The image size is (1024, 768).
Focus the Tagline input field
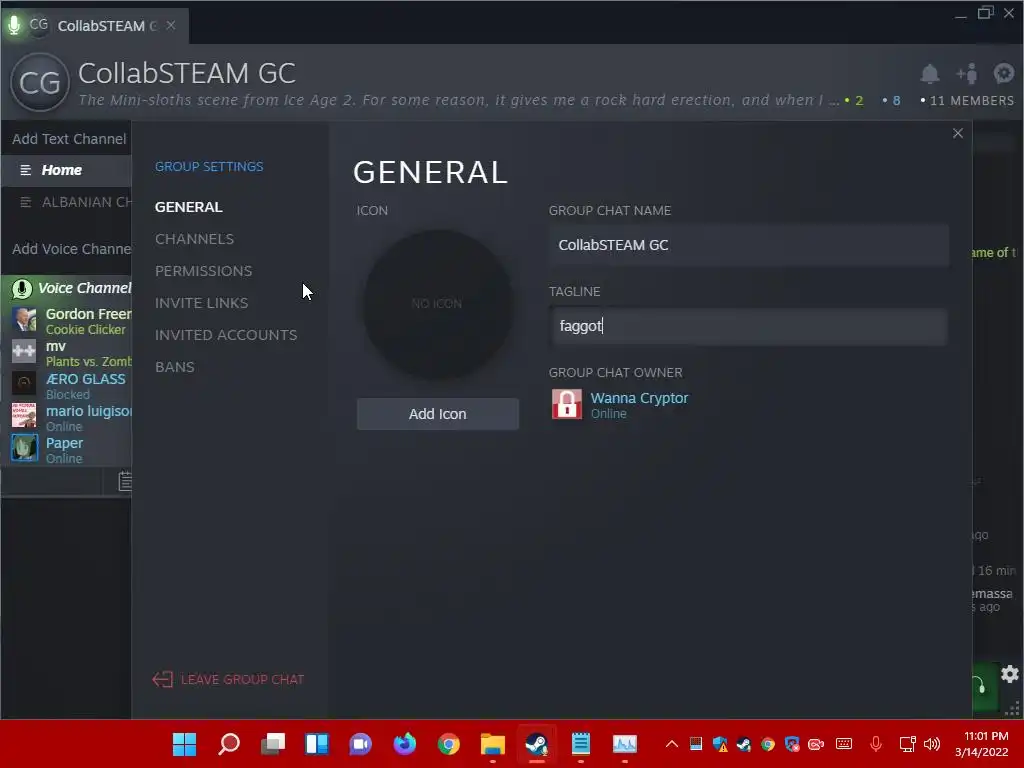click(x=748, y=326)
